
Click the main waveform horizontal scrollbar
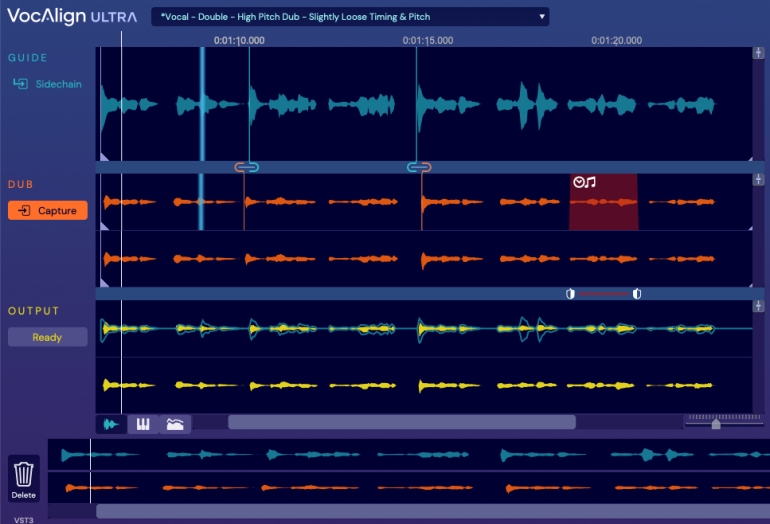point(400,423)
